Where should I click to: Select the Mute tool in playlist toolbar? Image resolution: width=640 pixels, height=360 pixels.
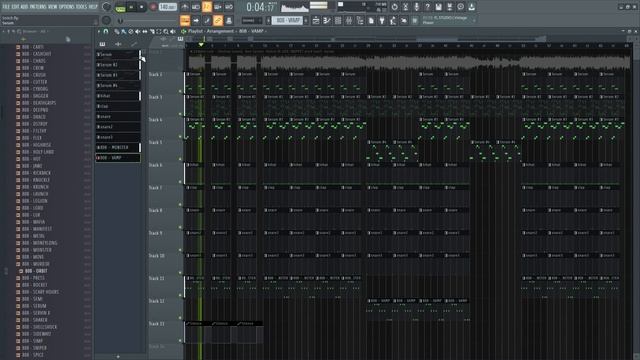click(x=138, y=31)
